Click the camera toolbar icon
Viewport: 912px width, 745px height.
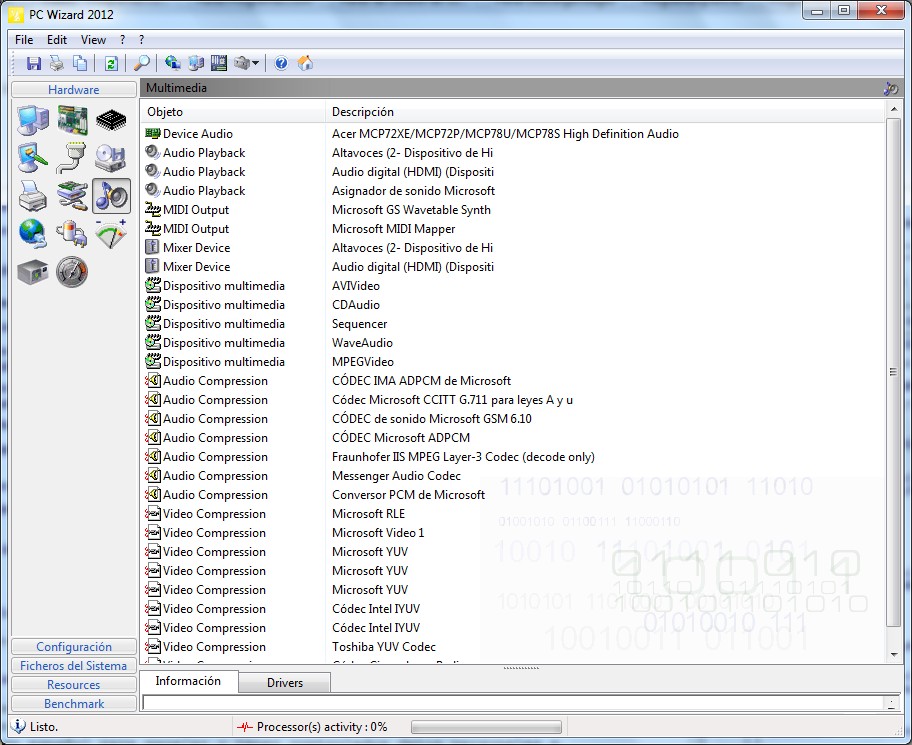242,63
